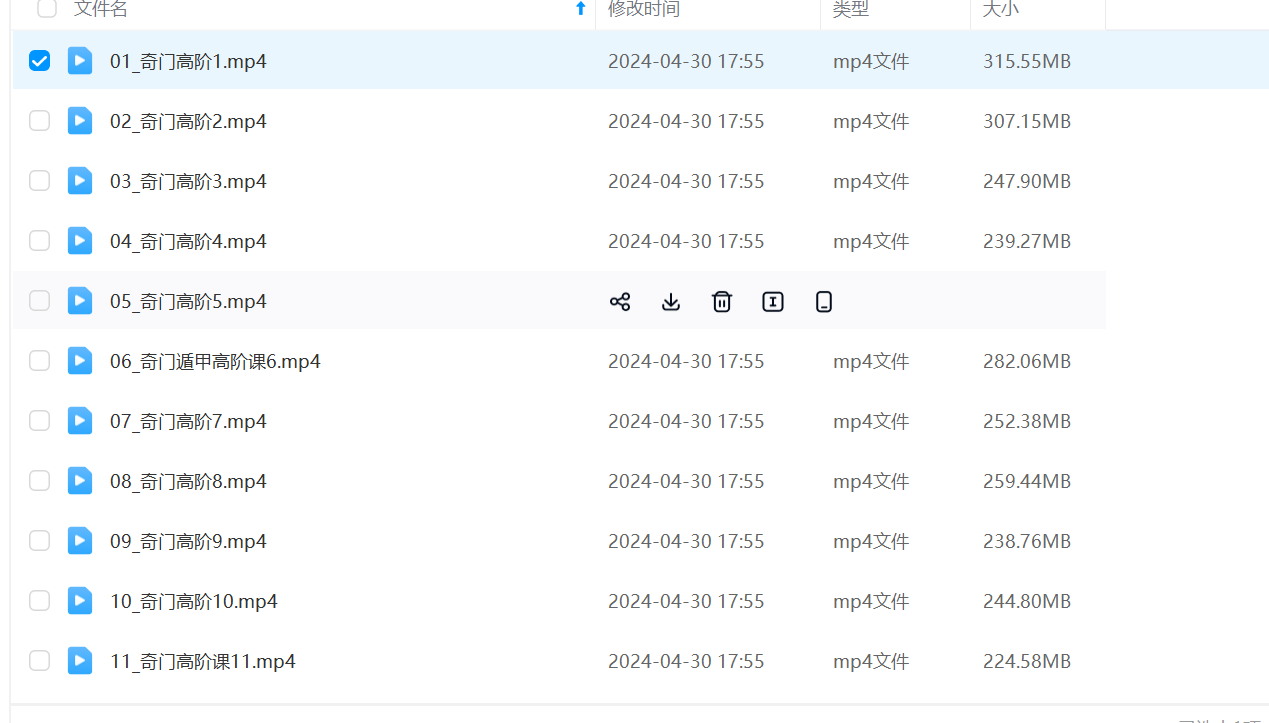Delete 05_奇门高阶5.mp4 using trash icon
Screen dimensions: 1269x723
722,302
